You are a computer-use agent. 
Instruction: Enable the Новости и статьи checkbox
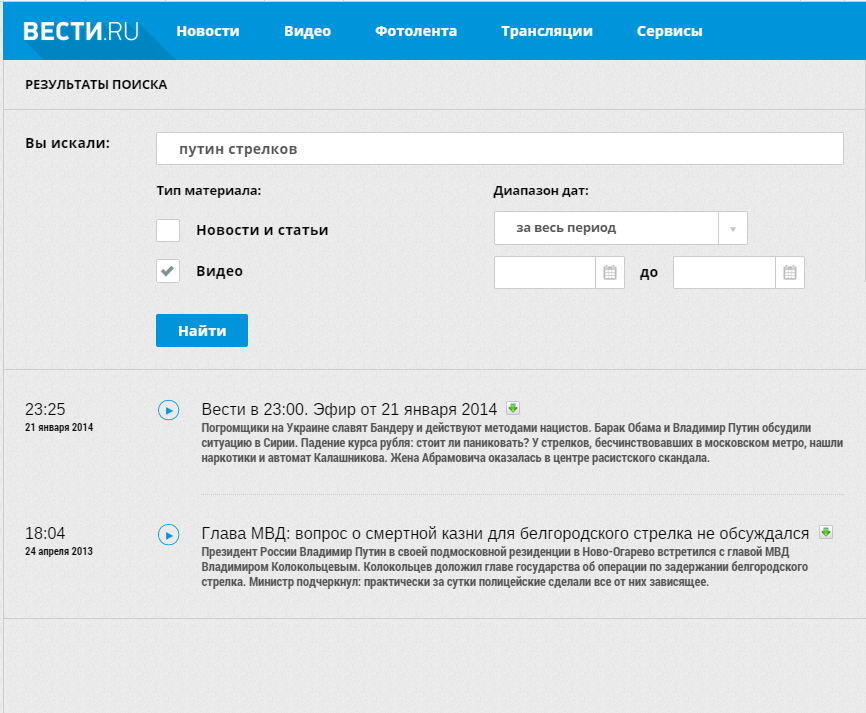168,230
